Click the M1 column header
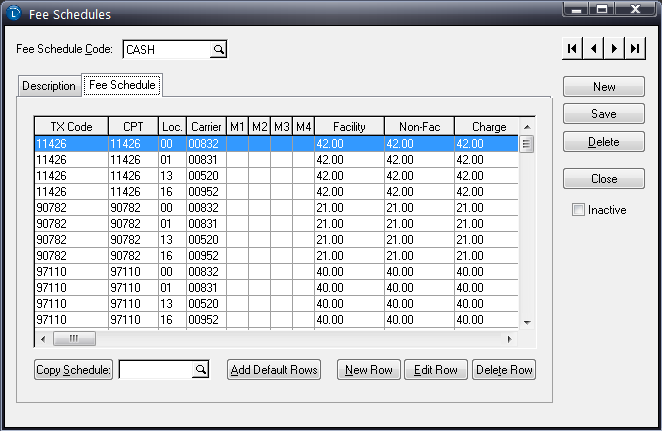This screenshot has height=431, width=662. (237, 127)
